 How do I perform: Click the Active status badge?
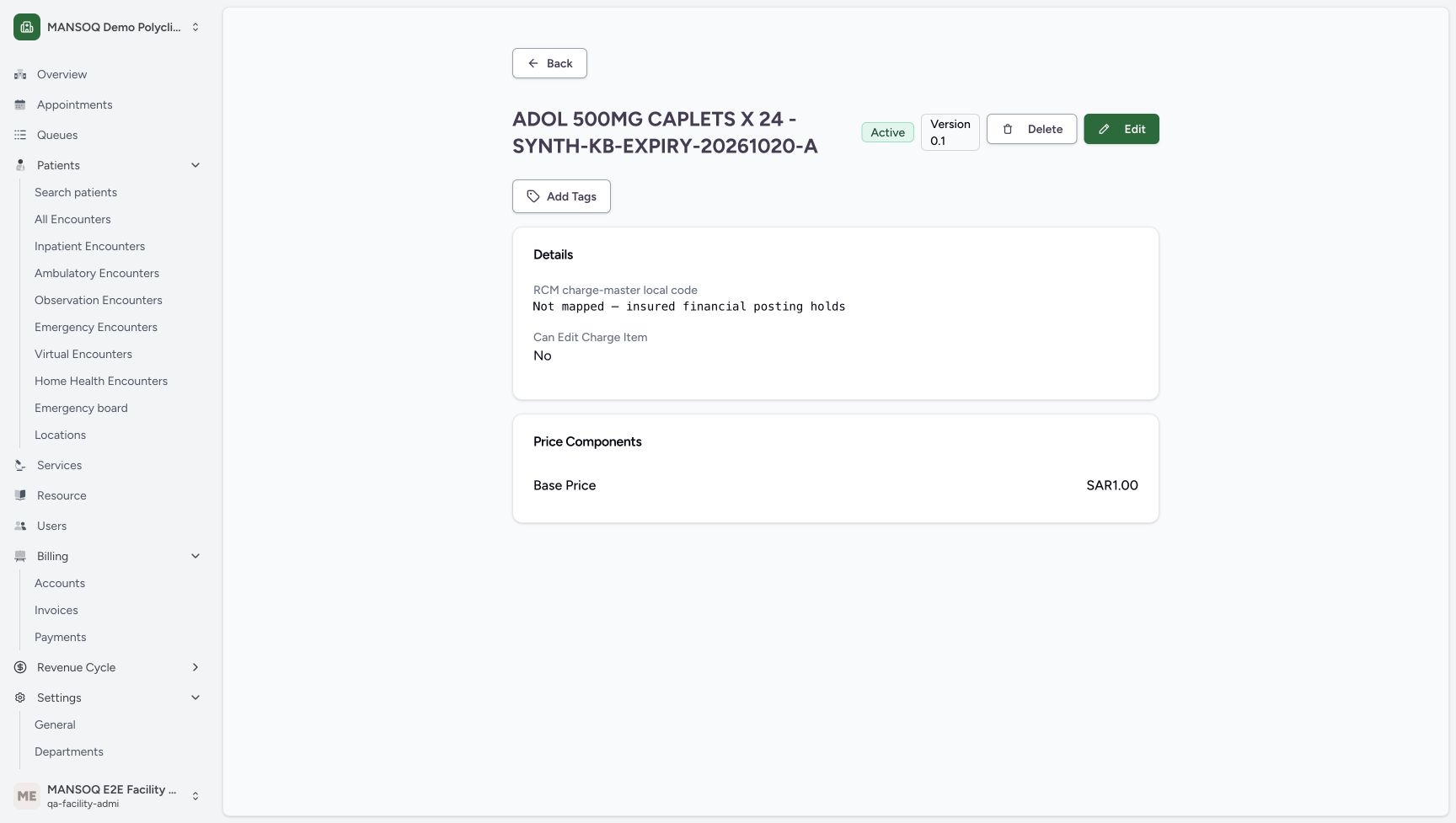pos(887,132)
